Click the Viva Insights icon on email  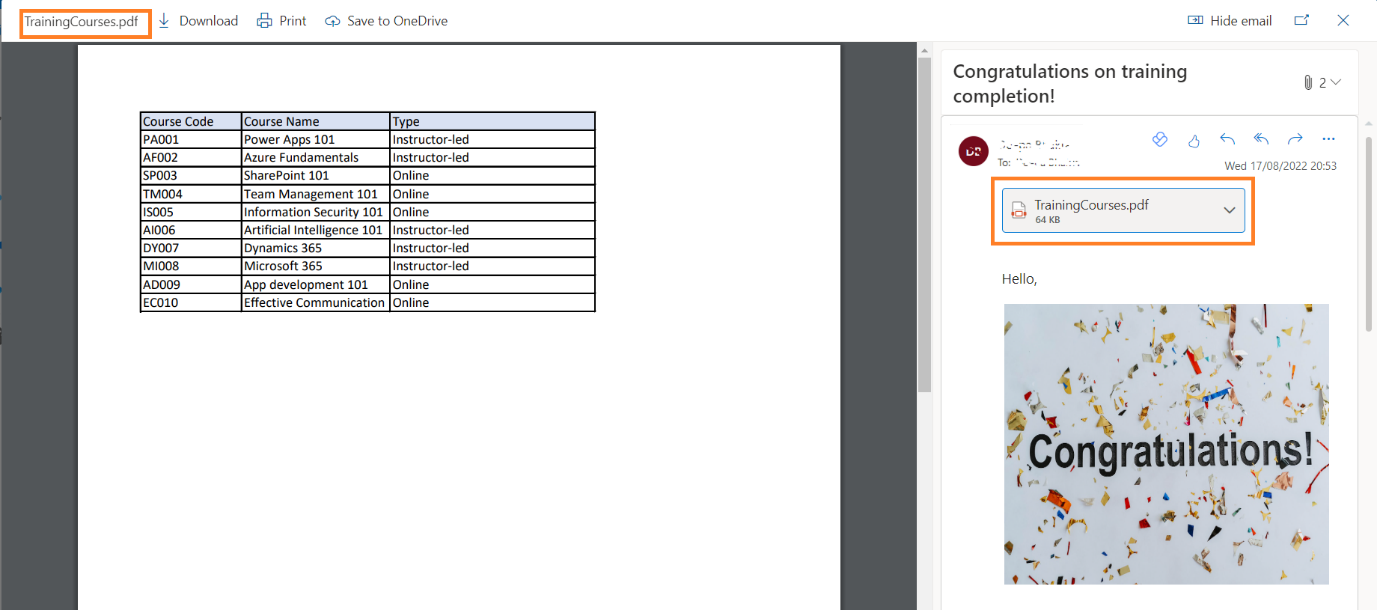[x=1160, y=140]
